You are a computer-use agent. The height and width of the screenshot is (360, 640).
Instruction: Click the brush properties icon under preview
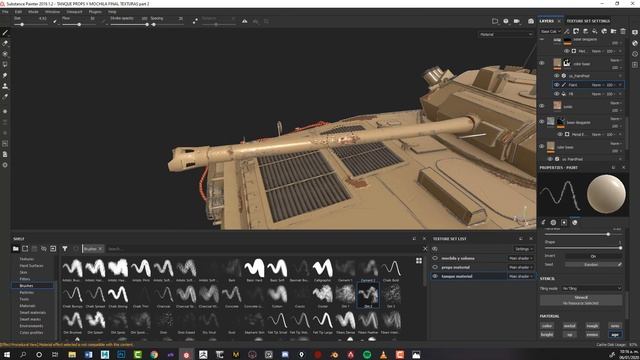[543, 222]
